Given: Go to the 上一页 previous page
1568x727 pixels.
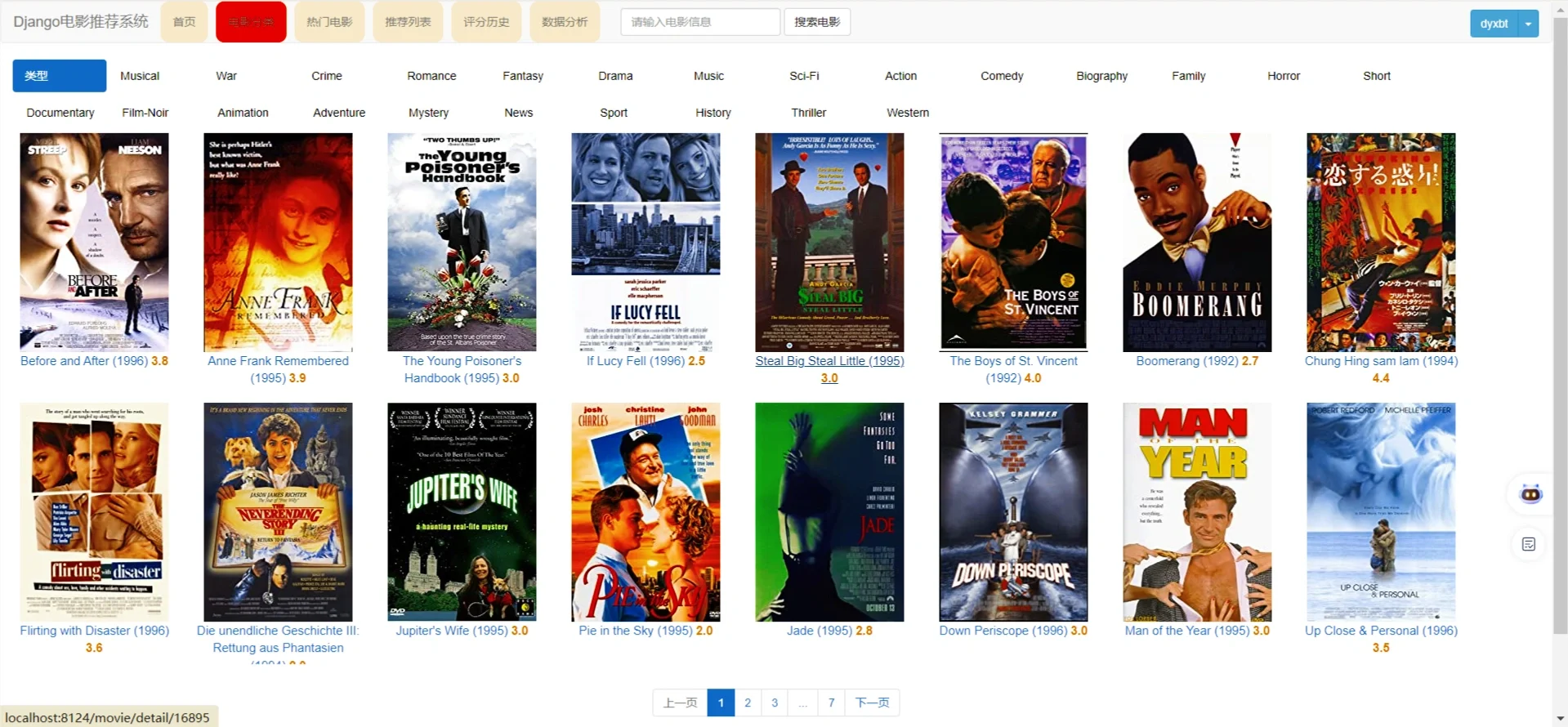Looking at the screenshot, I should [680, 702].
